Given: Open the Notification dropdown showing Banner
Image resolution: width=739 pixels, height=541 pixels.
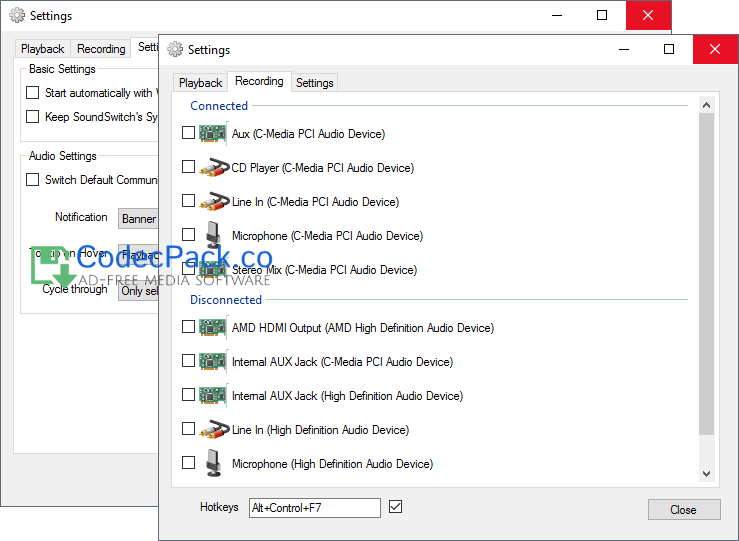Looking at the screenshot, I should (138, 218).
